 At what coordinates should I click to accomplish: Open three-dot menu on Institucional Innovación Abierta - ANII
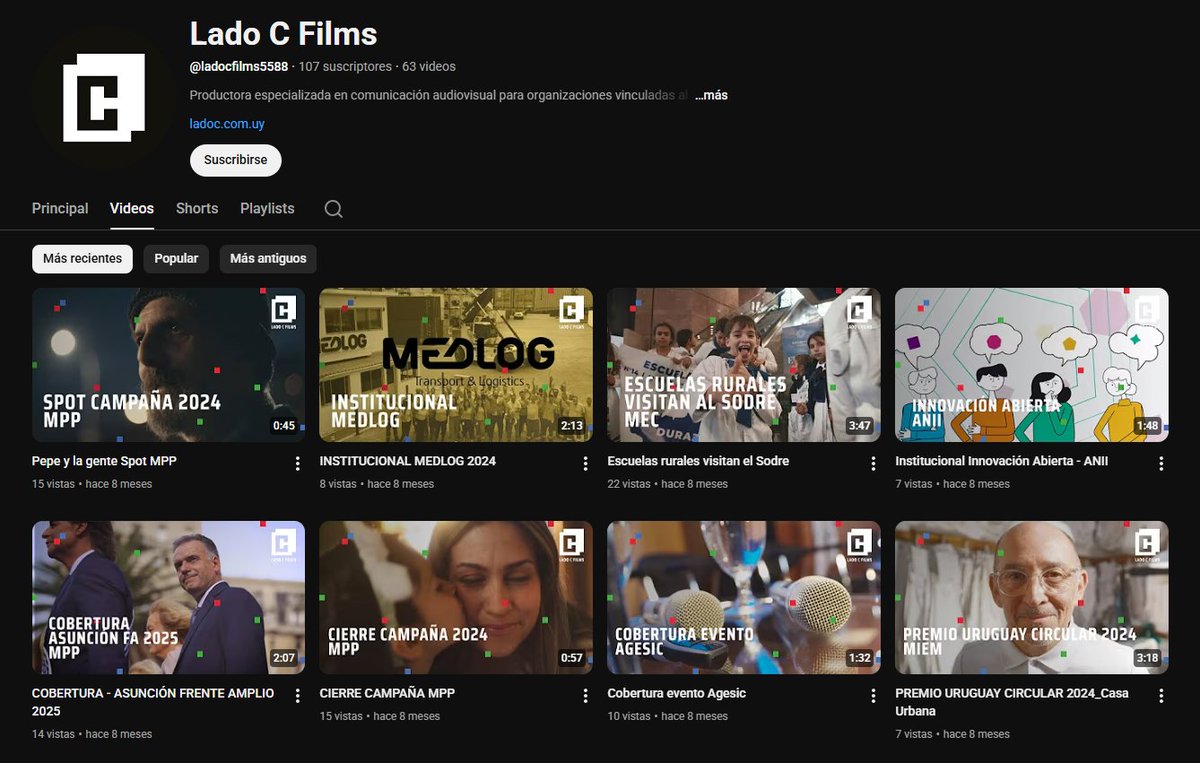click(x=1161, y=463)
